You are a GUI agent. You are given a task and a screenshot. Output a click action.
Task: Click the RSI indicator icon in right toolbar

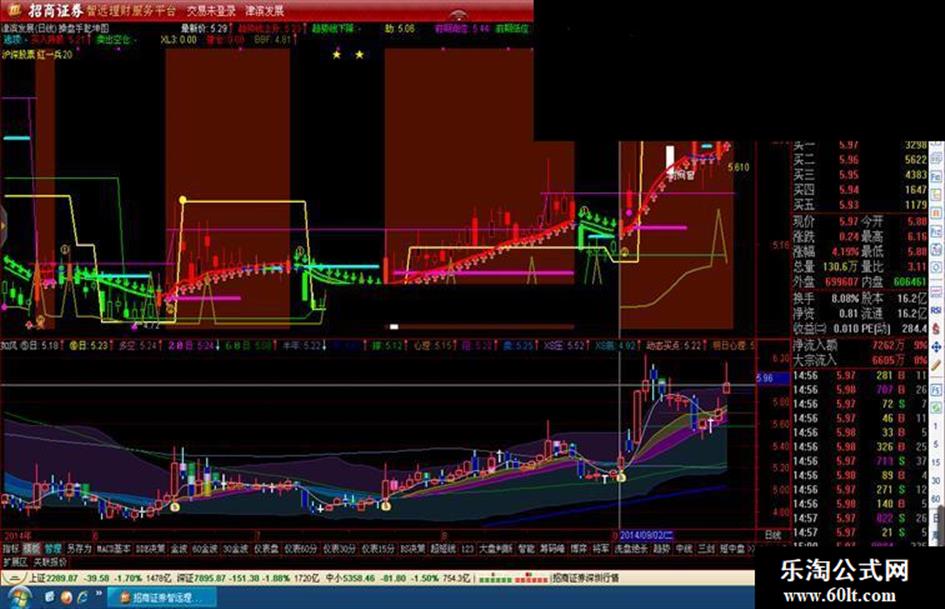pos(936,309)
